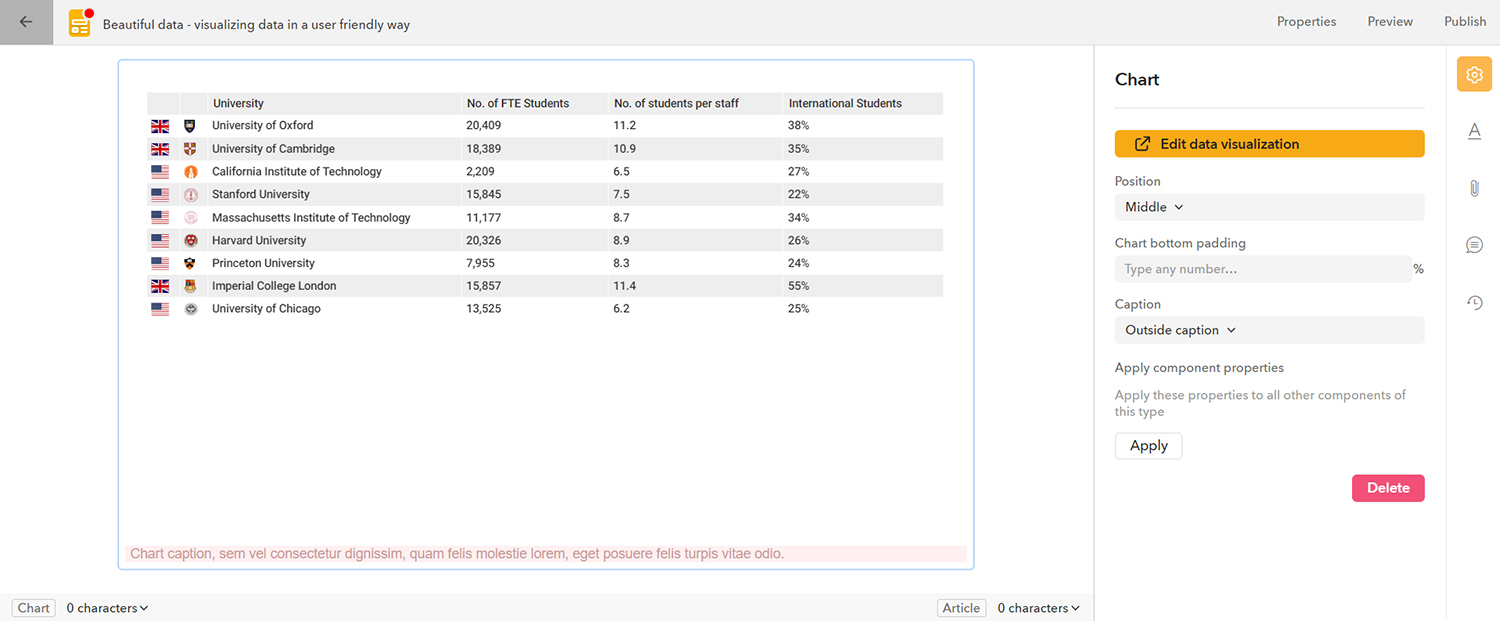Open the settings gear panel icon
Viewport: 1500px width, 621px height.
1474,75
